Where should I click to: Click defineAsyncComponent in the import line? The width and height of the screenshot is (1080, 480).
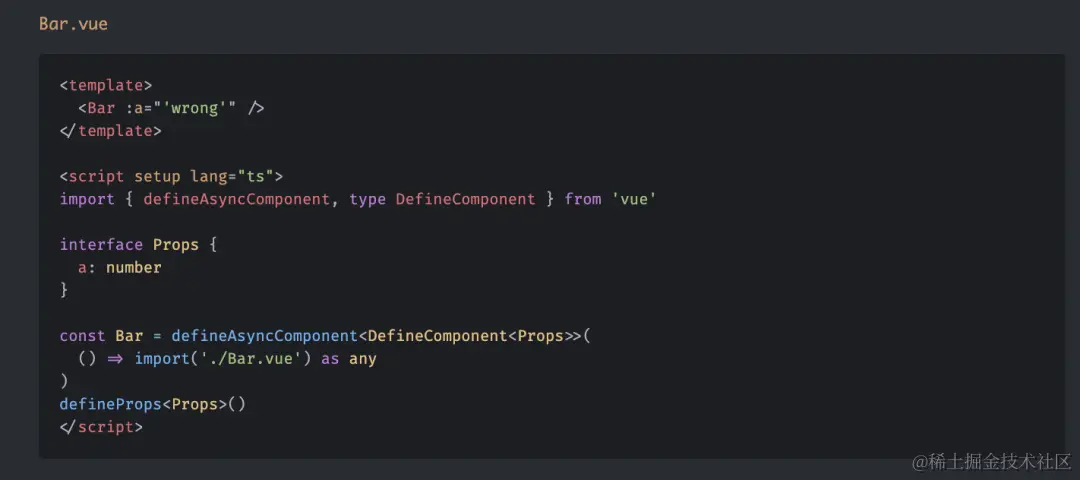point(236,199)
